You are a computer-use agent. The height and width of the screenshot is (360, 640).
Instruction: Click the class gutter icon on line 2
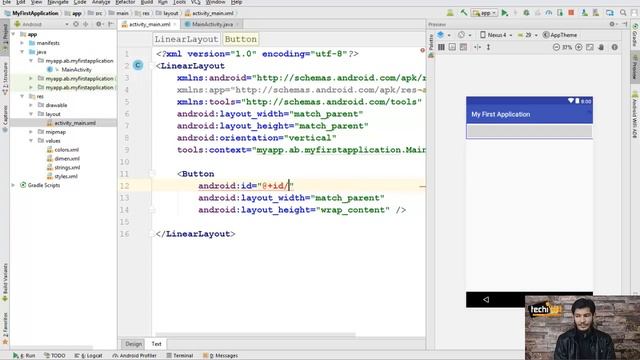pyautogui.click(x=138, y=65)
